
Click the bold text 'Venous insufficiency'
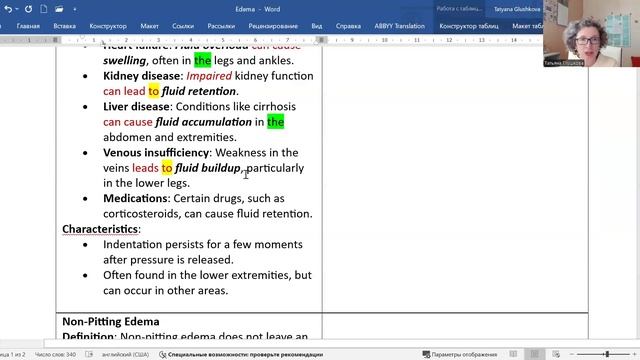[156, 153]
